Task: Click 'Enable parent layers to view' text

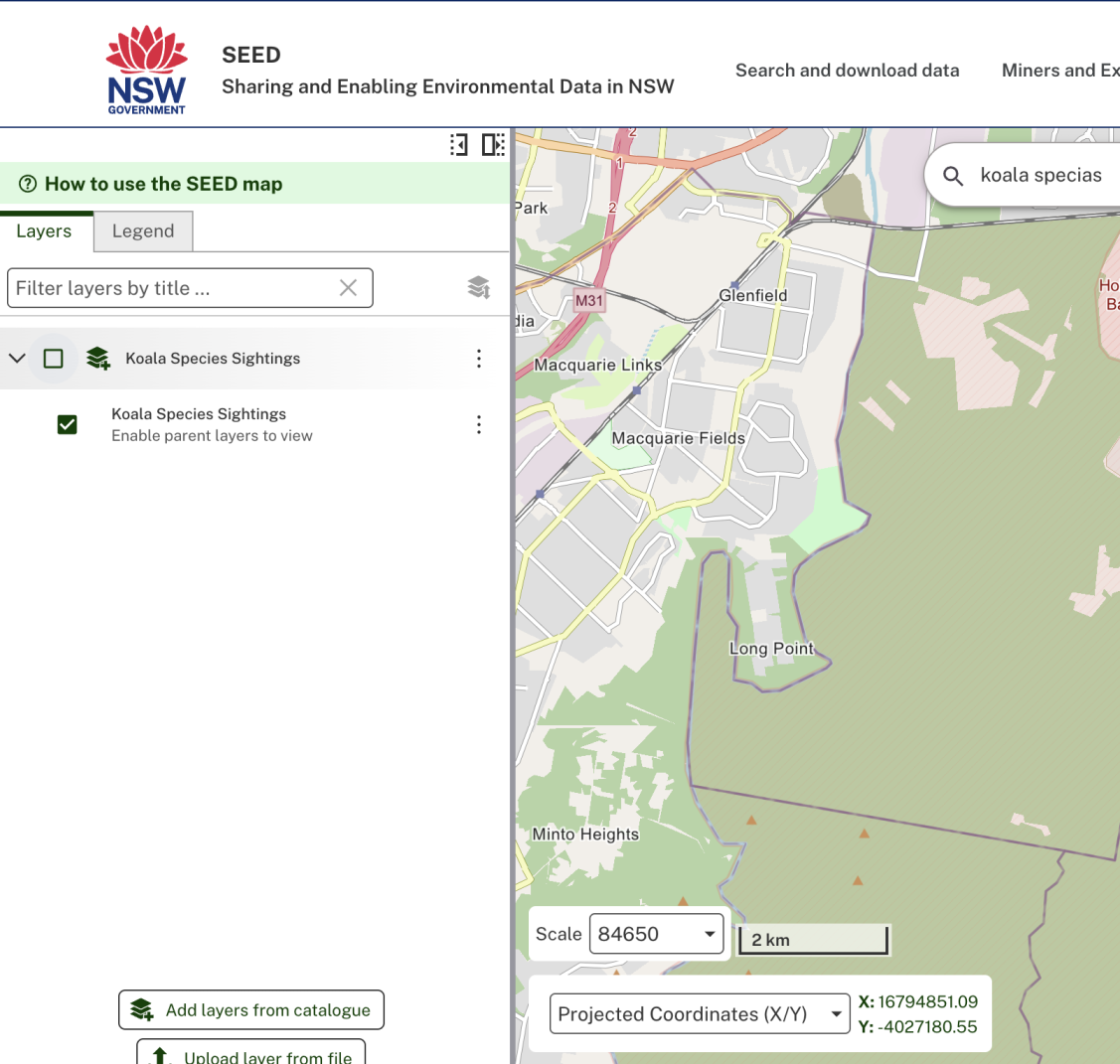Action: click(x=212, y=435)
